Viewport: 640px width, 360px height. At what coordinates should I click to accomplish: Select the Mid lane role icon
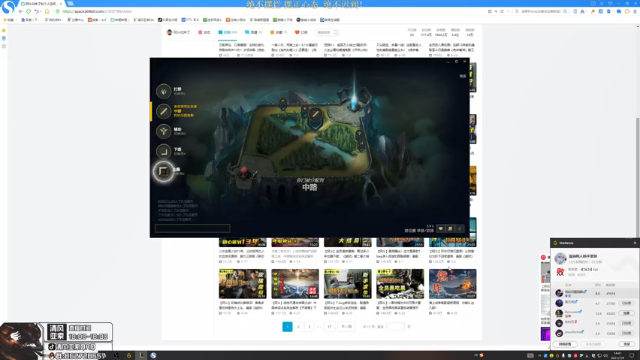[x=163, y=111]
